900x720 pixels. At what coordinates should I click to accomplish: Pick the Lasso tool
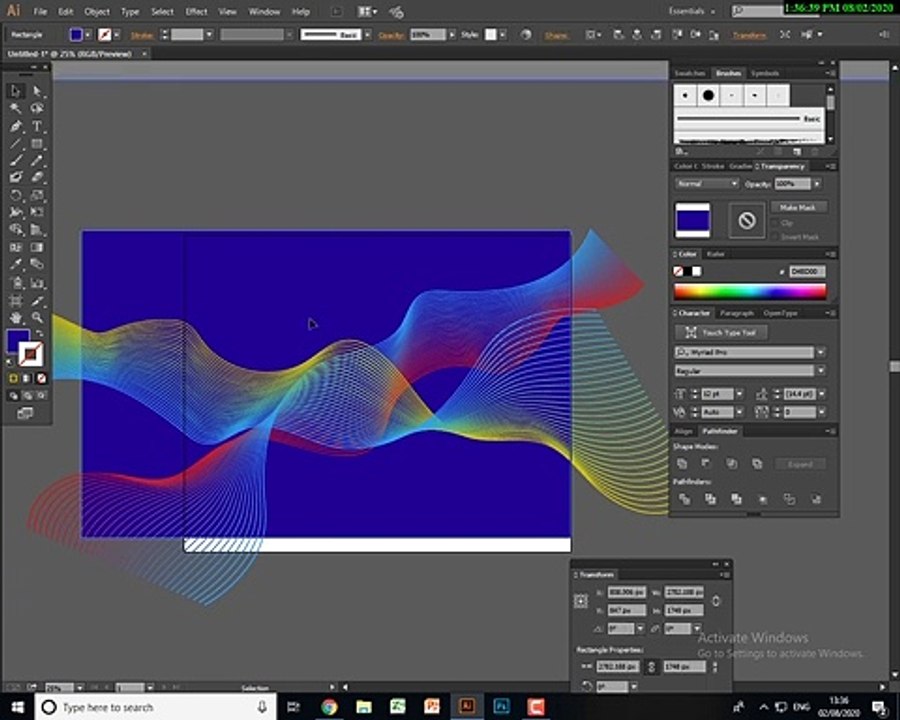click(37, 108)
